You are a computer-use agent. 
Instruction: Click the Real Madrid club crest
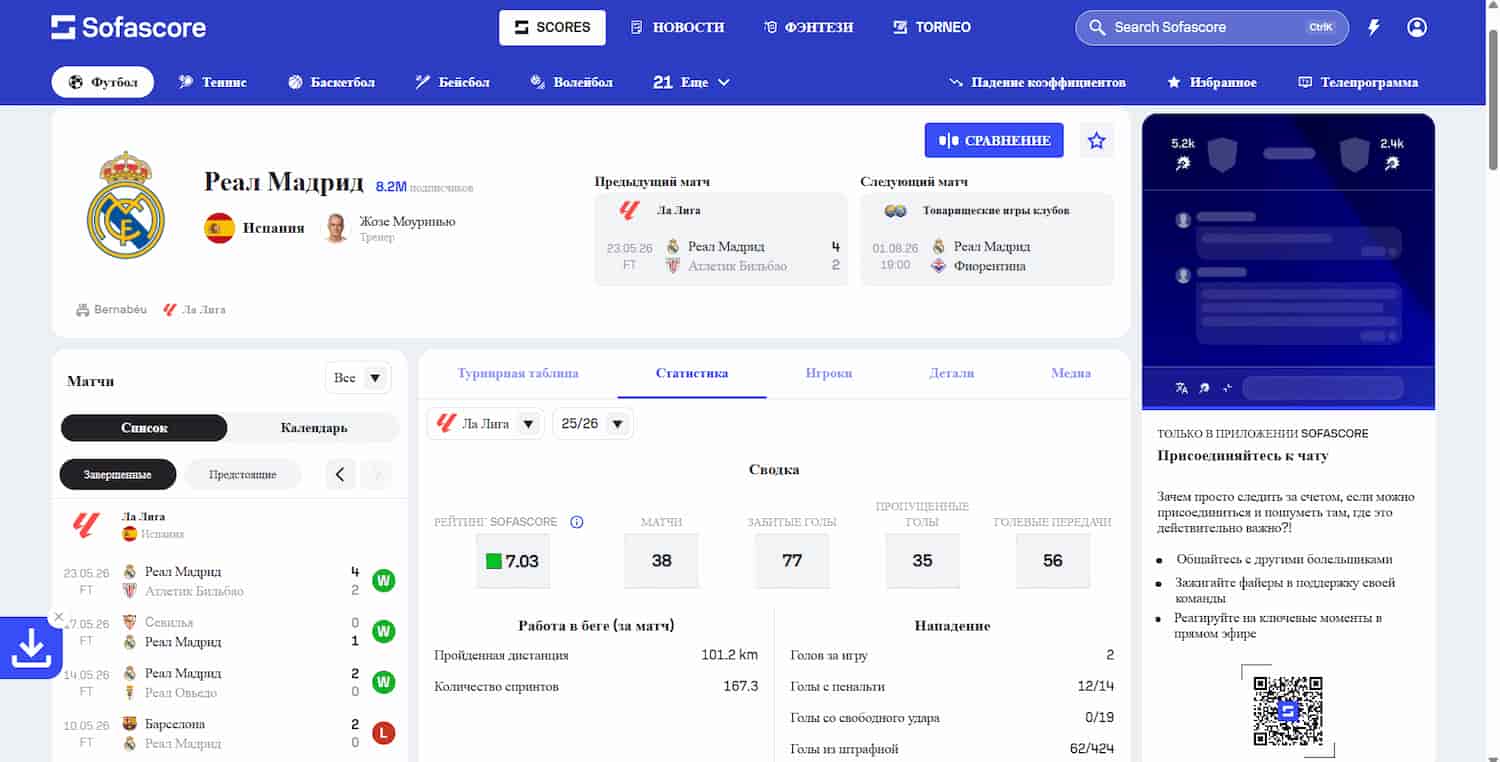point(125,204)
